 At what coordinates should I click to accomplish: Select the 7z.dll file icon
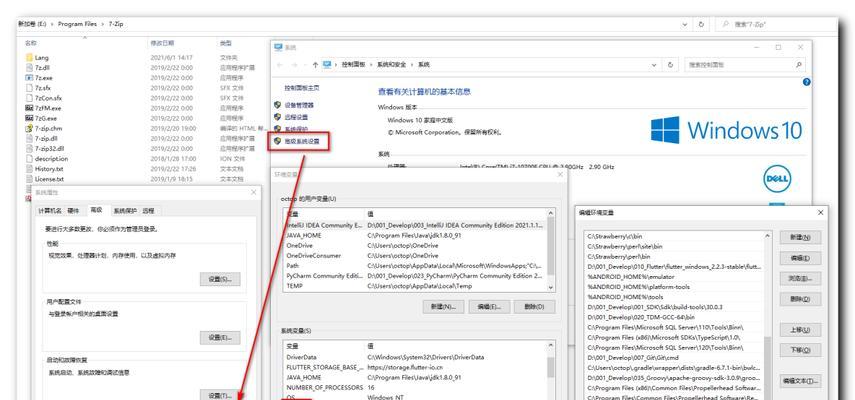click(29, 68)
